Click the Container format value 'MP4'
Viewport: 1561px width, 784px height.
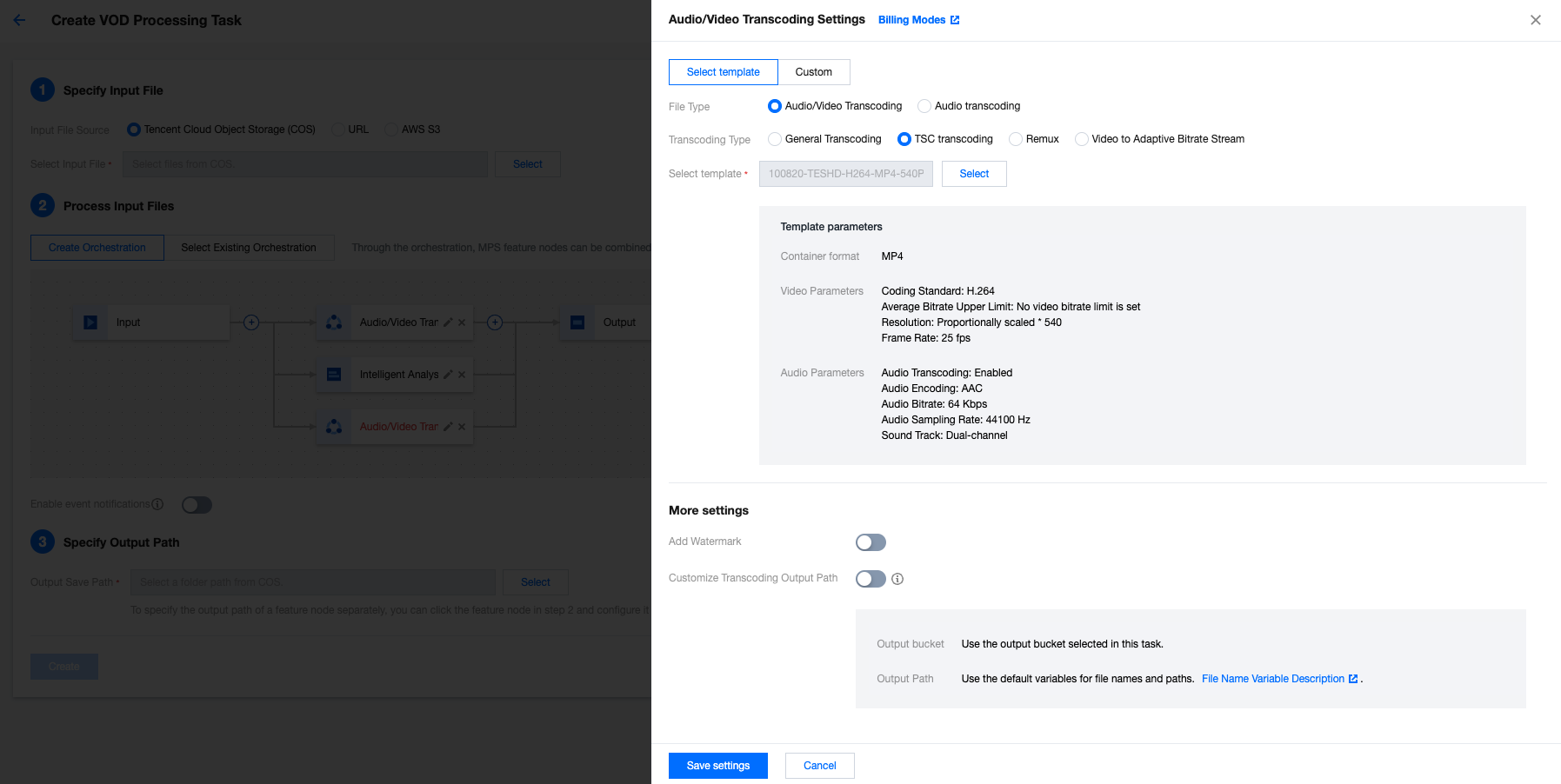tap(892, 256)
